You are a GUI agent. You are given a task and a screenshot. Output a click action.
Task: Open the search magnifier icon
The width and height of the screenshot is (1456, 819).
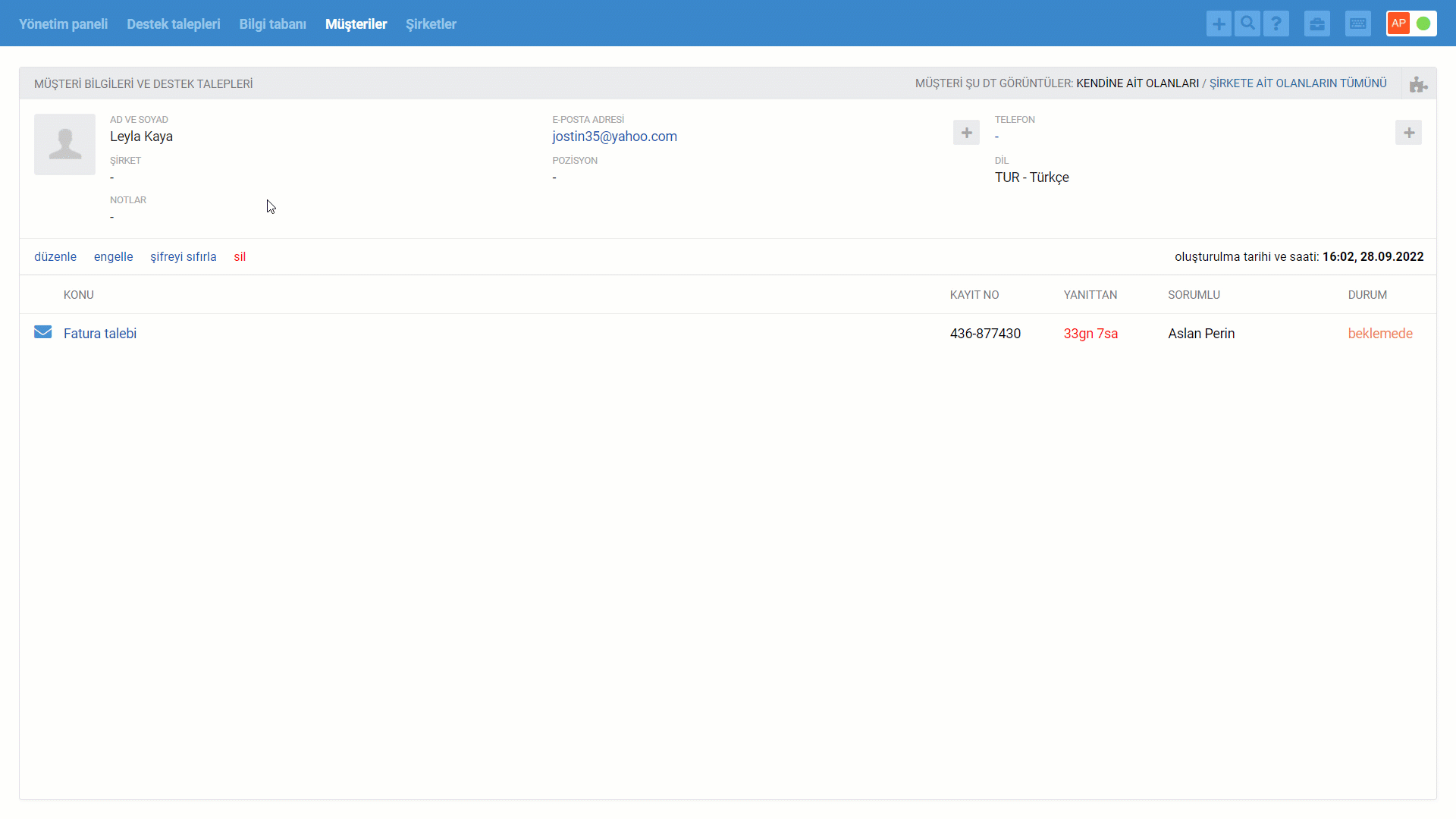1247,24
